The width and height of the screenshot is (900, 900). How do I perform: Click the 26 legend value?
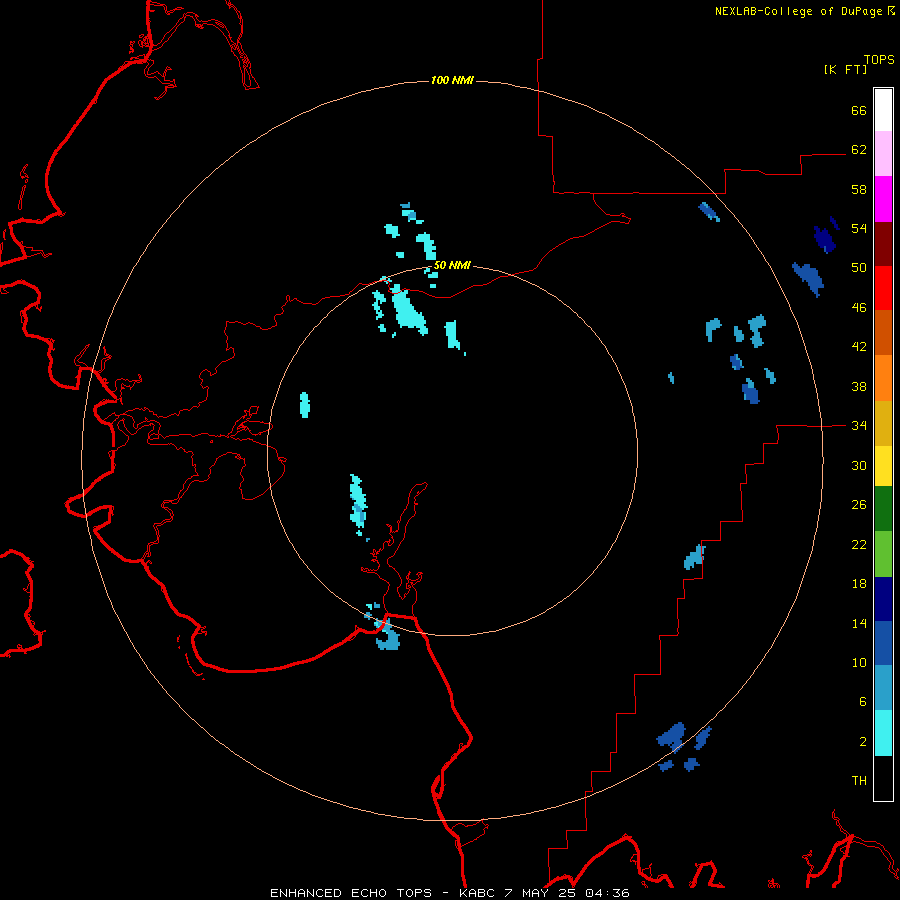pos(859,505)
